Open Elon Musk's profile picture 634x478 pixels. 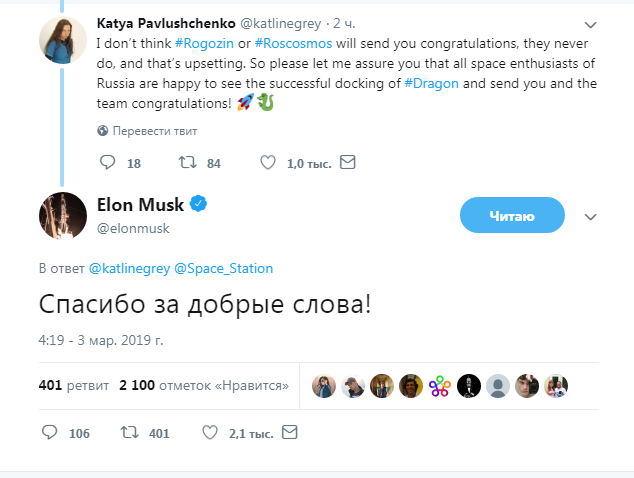coord(62,215)
